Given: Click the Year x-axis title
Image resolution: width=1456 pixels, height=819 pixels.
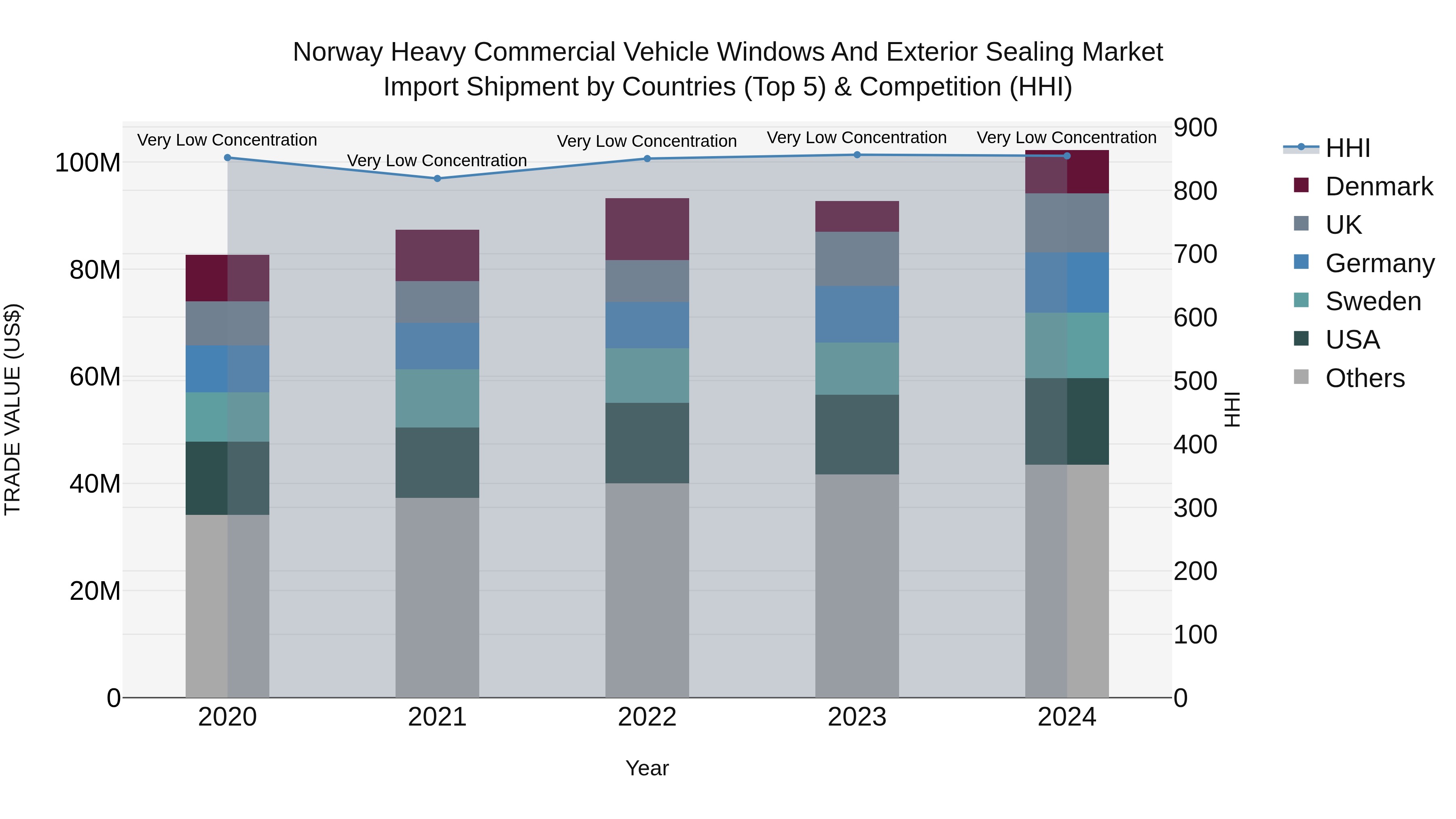Looking at the screenshot, I should click(647, 768).
